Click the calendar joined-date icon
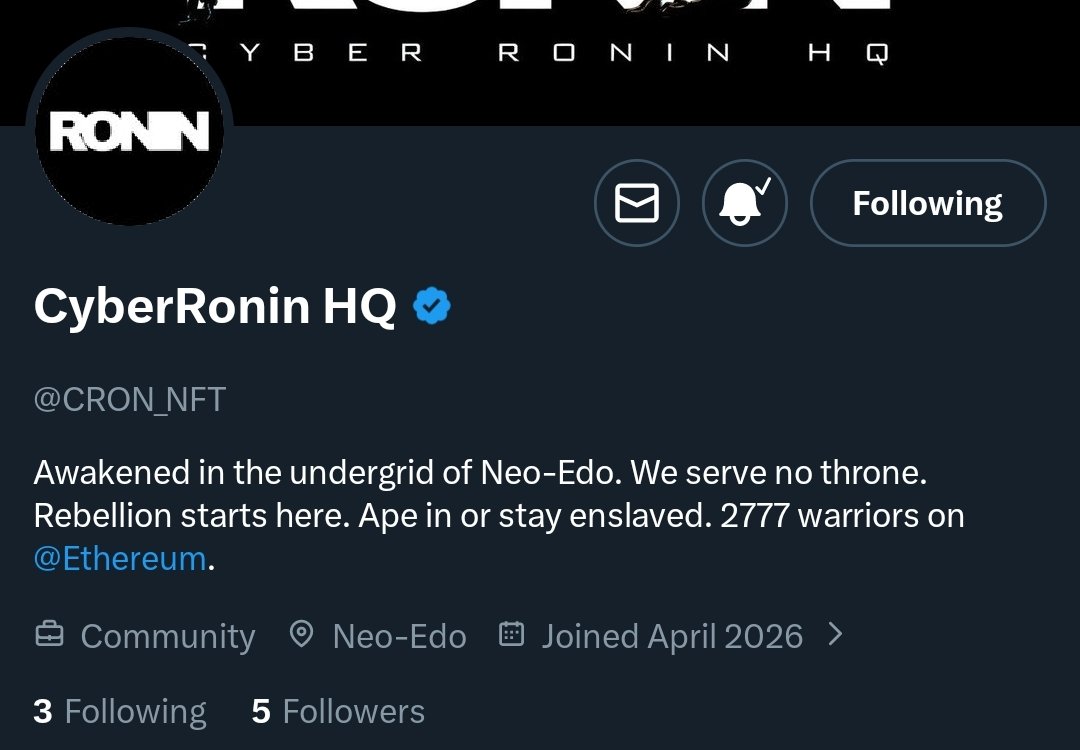This screenshot has height=750, width=1080. pos(511,634)
